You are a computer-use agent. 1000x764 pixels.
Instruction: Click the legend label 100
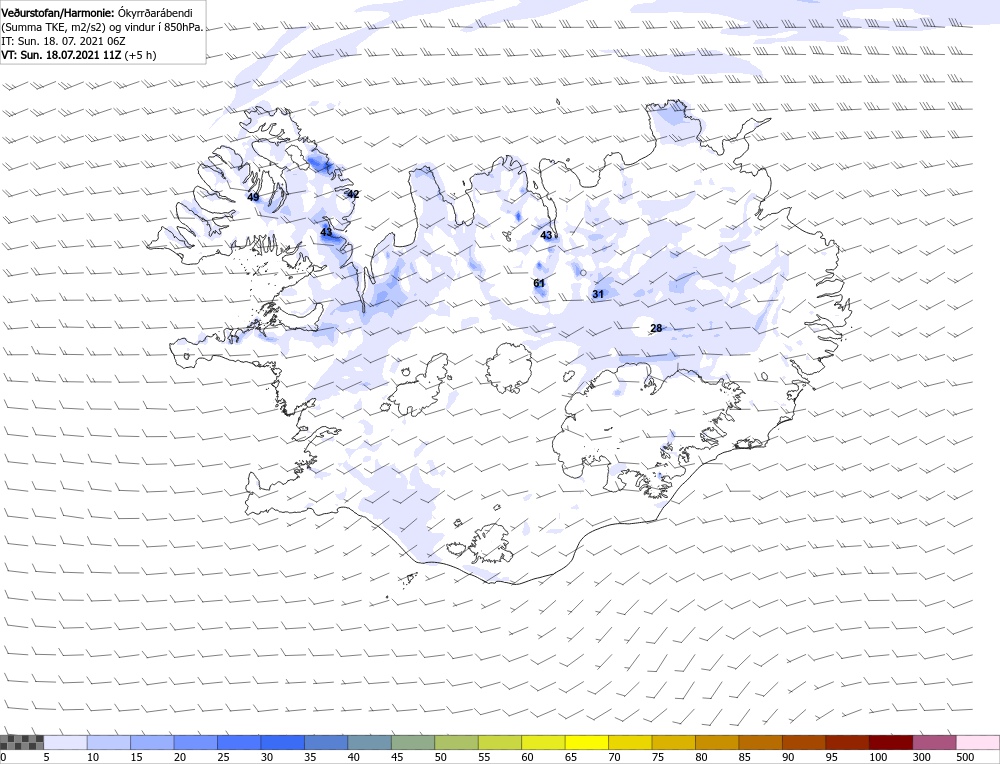pos(878,757)
